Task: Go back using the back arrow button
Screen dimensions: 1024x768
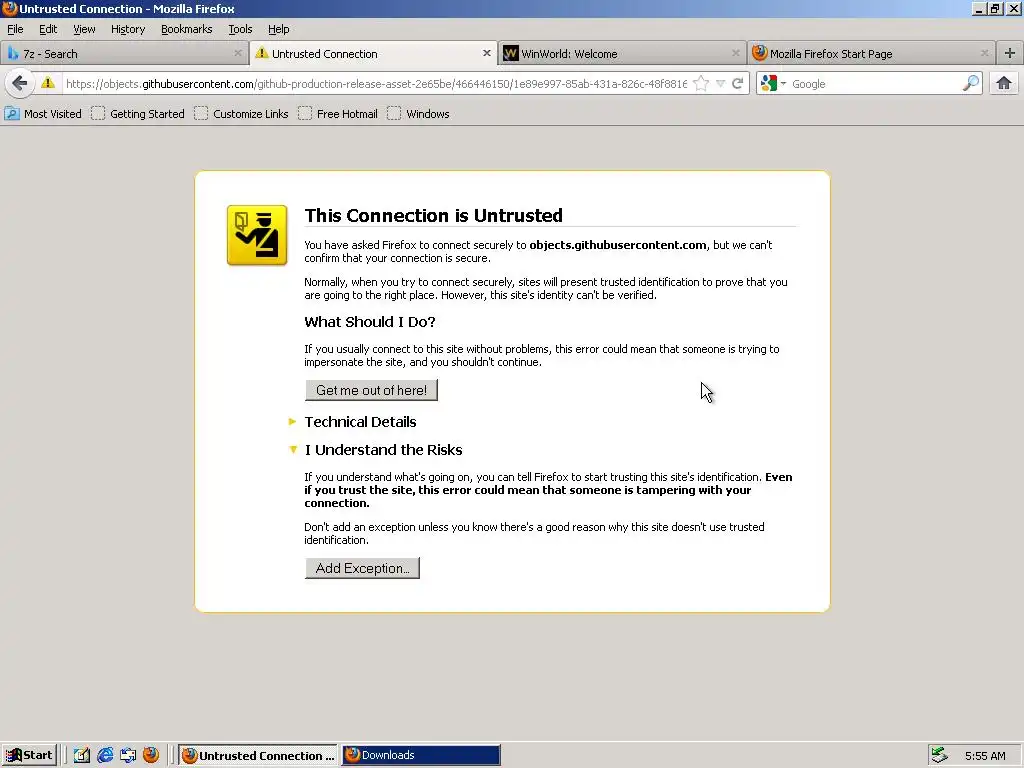Action: tap(20, 84)
